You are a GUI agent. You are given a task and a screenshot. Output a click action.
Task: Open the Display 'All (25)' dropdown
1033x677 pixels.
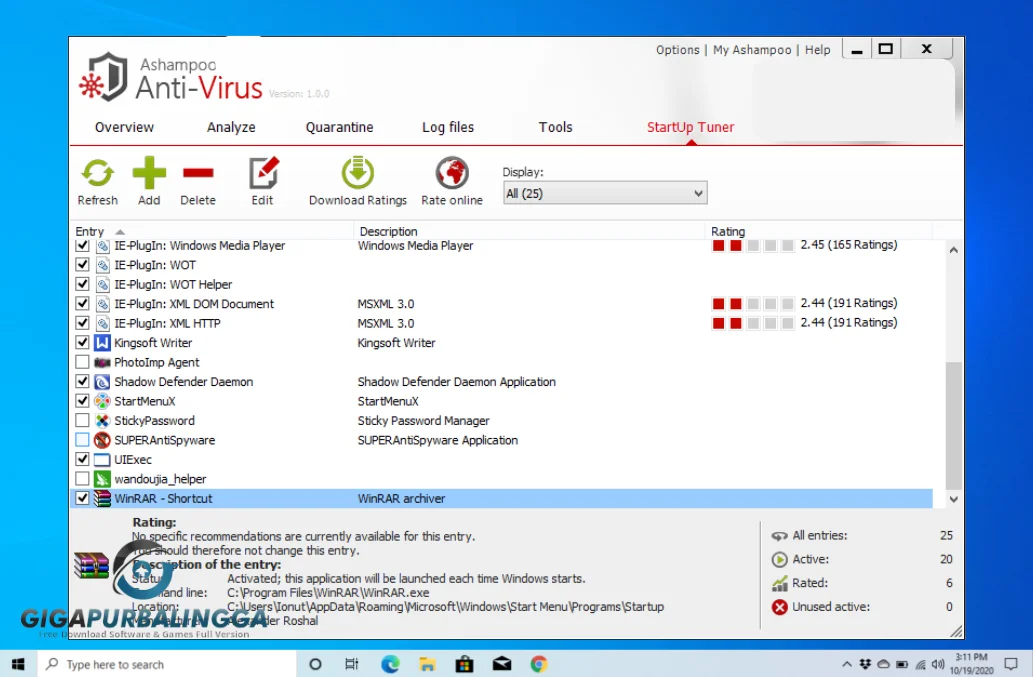(x=697, y=192)
